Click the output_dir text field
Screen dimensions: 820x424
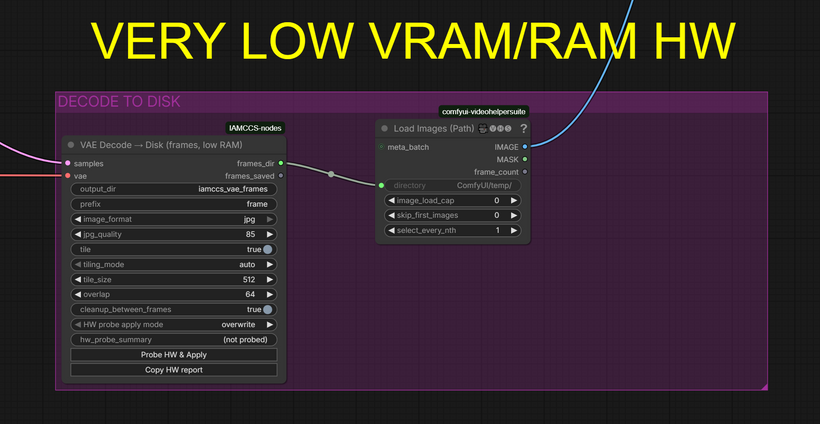(173, 189)
